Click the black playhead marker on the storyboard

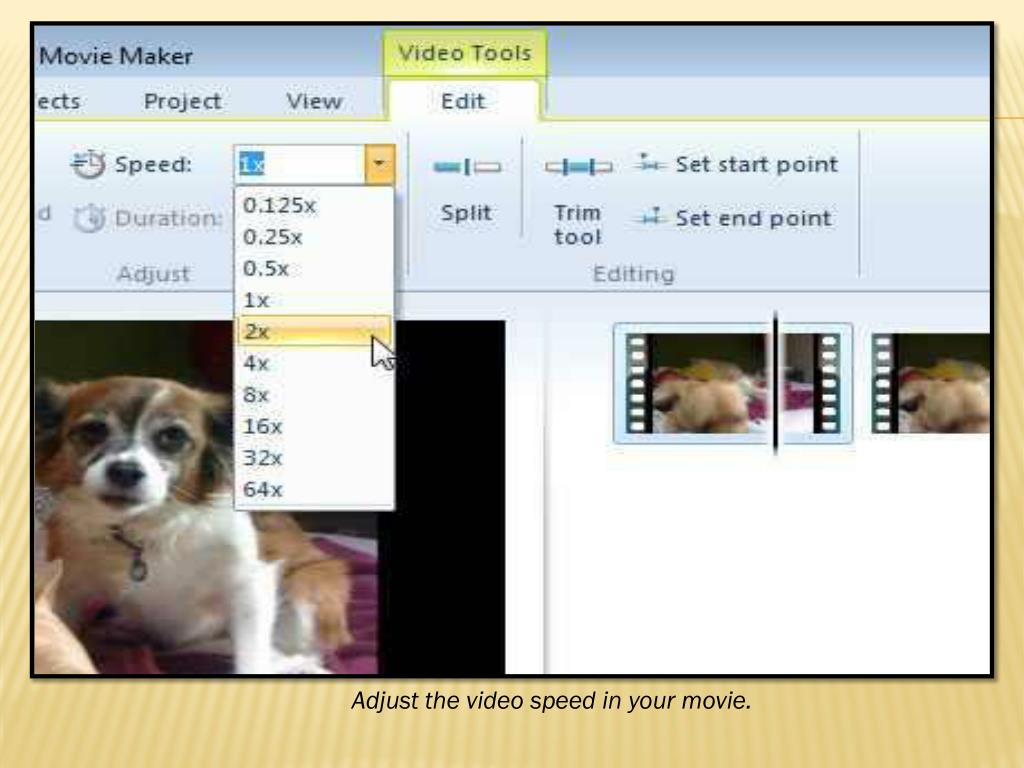coord(775,383)
